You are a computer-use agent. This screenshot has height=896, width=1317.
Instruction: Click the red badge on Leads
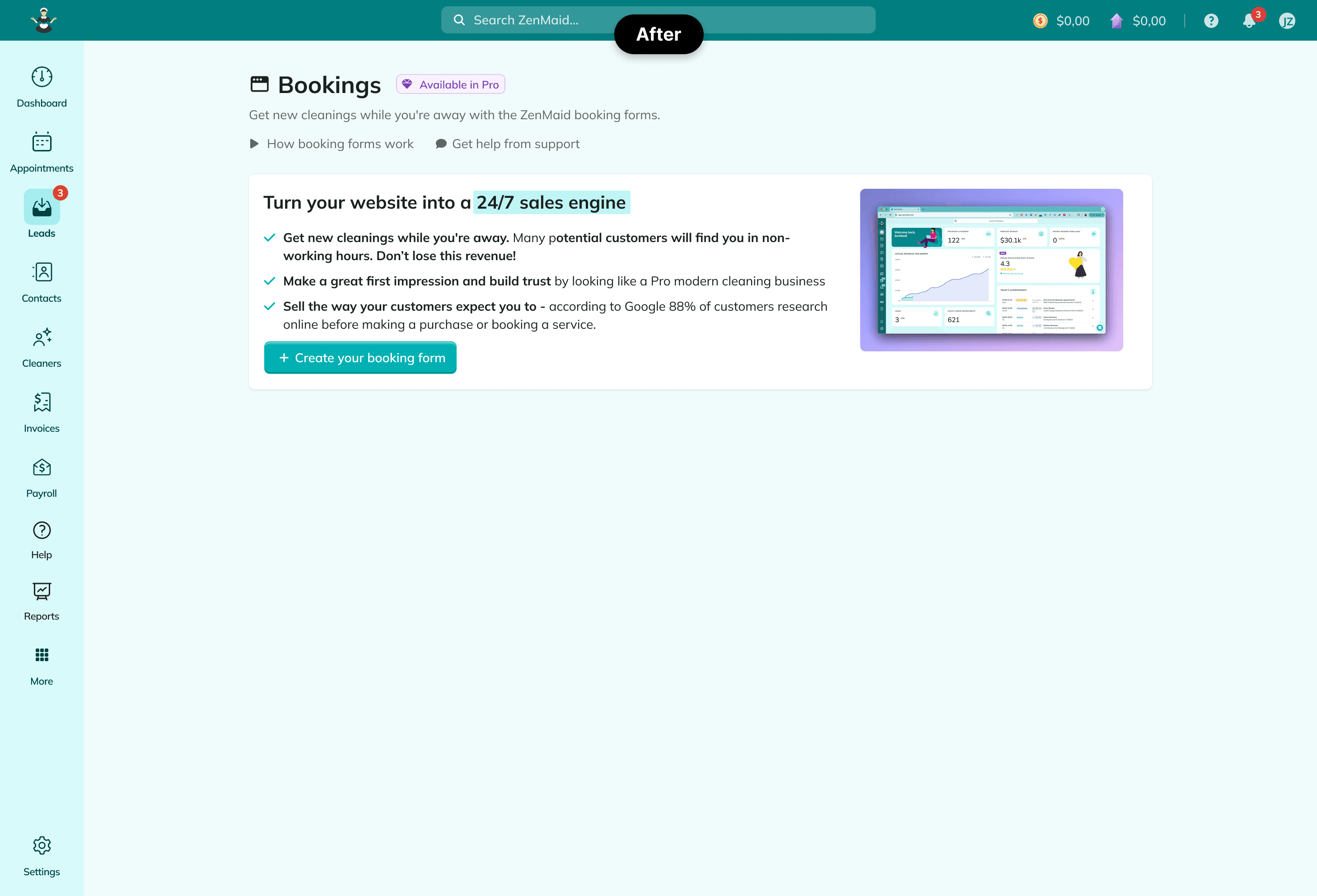(x=60, y=193)
